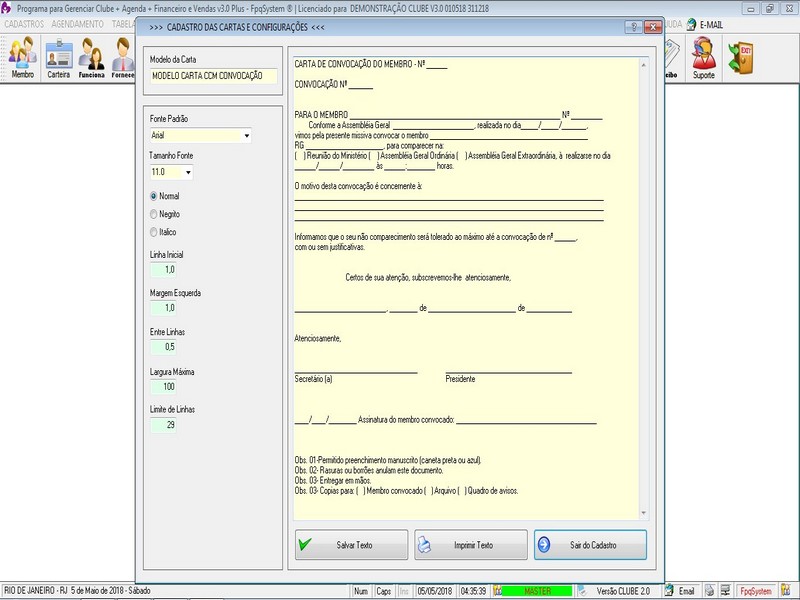Click the 'RIO DE JANEIRO - RJ' status text
The width and height of the screenshot is (800, 600).
click(x=36, y=591)
